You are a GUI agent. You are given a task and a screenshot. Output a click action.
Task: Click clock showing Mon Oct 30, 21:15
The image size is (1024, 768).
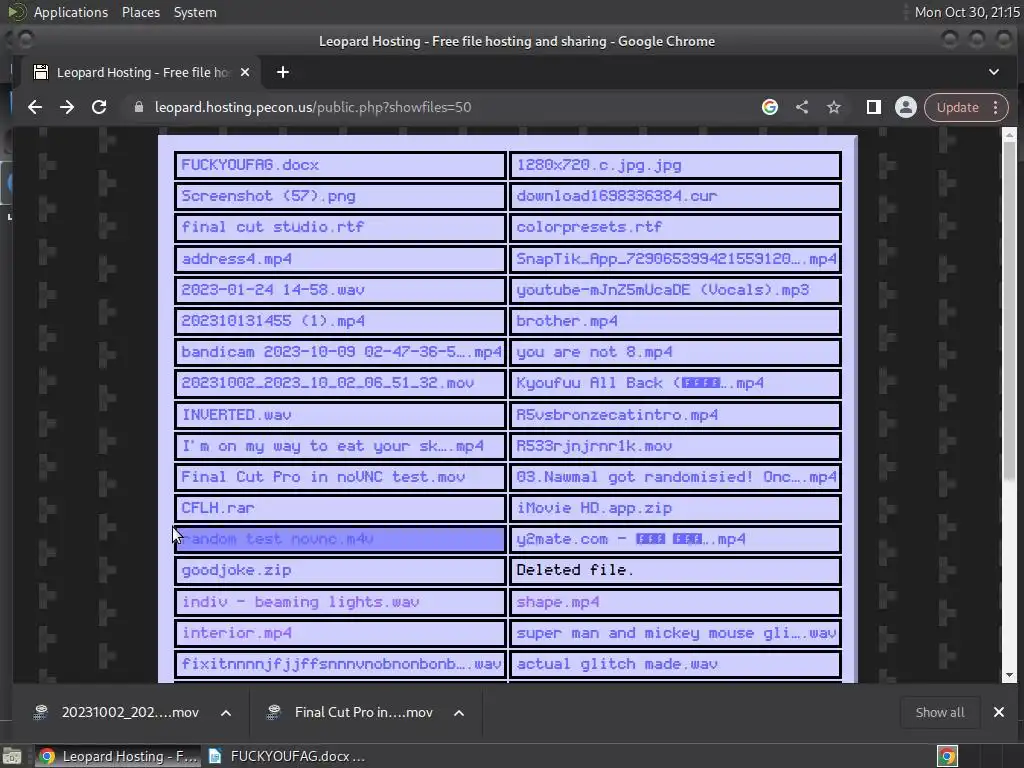(967, 12)
